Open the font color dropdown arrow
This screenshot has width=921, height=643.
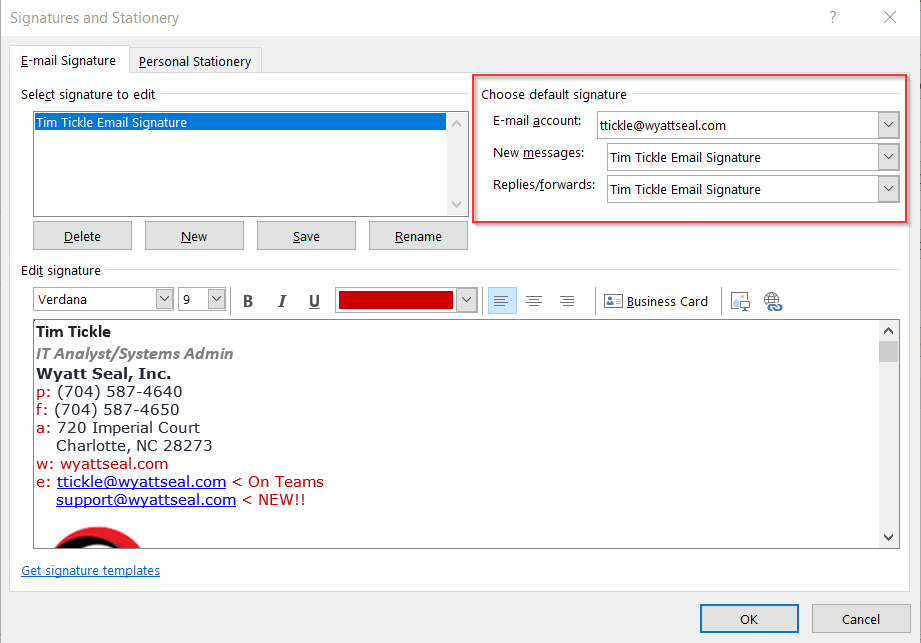pos(466,300)
